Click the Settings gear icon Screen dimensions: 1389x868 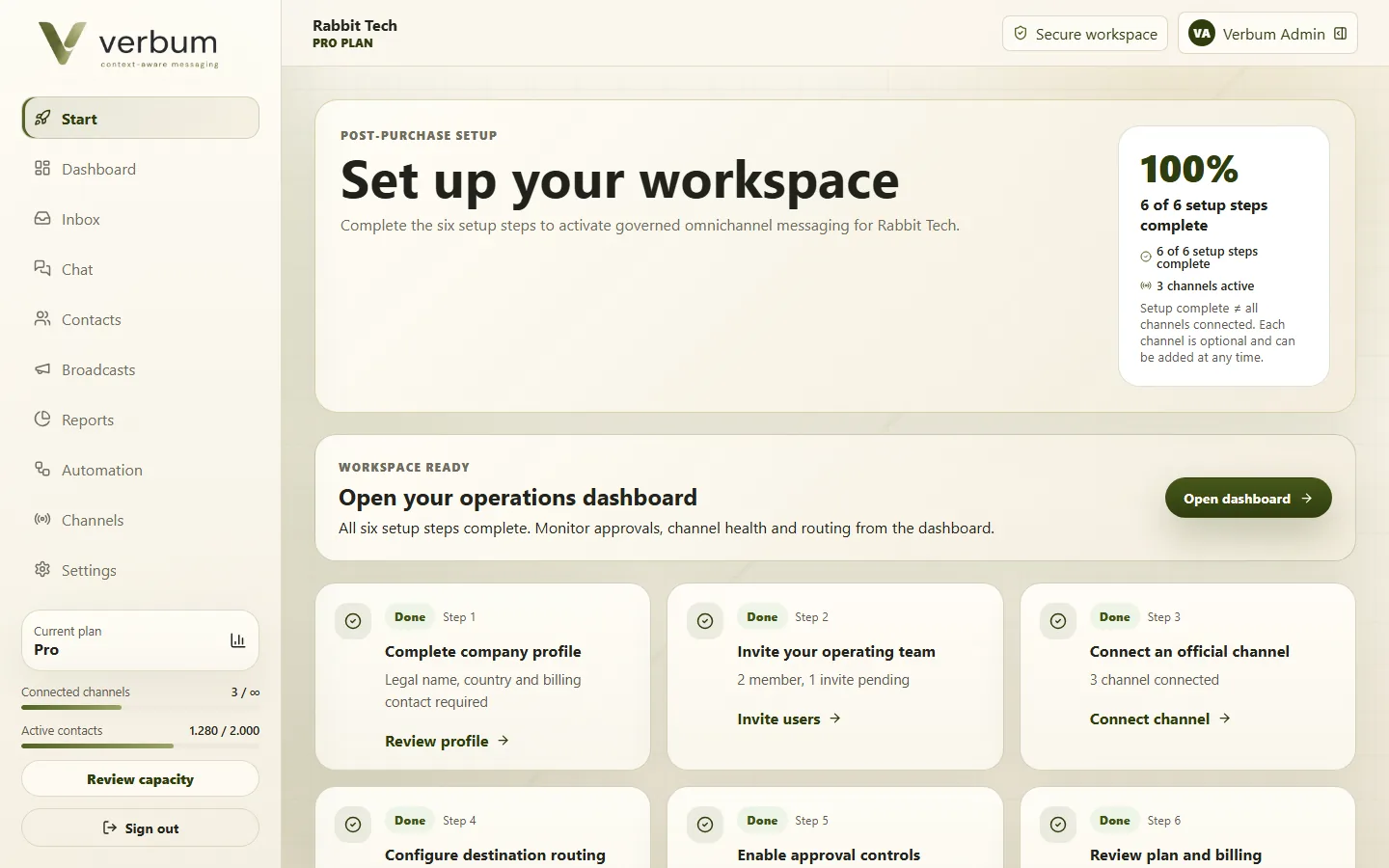(42, 570)
